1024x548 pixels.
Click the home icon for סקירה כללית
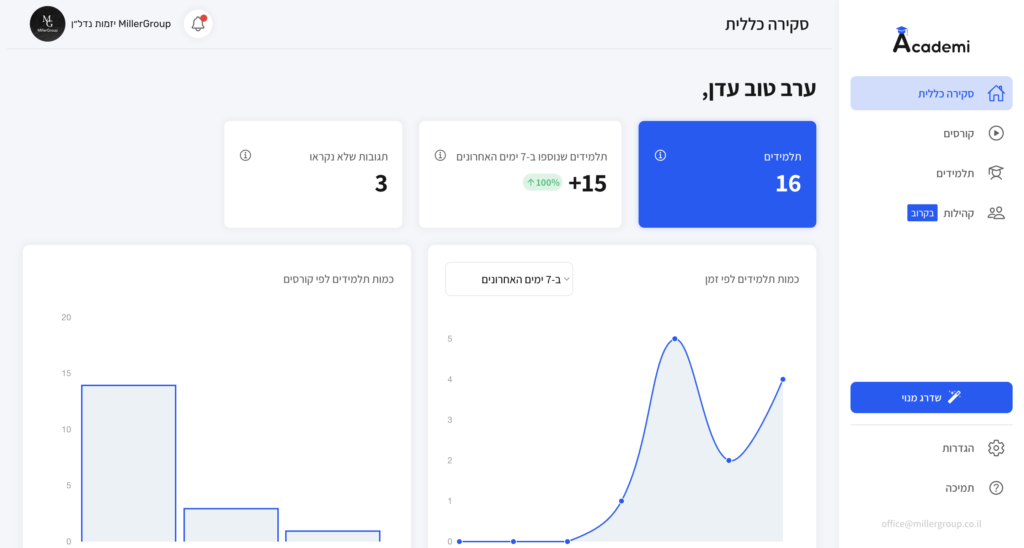pos(995,93)
